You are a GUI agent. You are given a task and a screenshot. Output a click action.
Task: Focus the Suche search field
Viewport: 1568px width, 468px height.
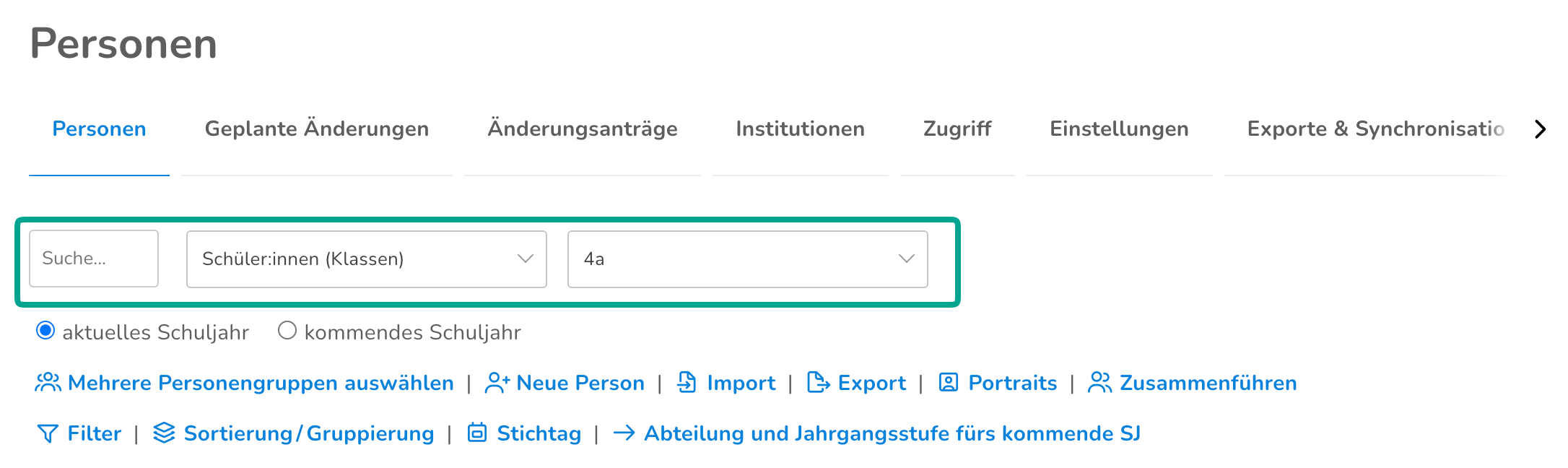[x=94, y=259]
